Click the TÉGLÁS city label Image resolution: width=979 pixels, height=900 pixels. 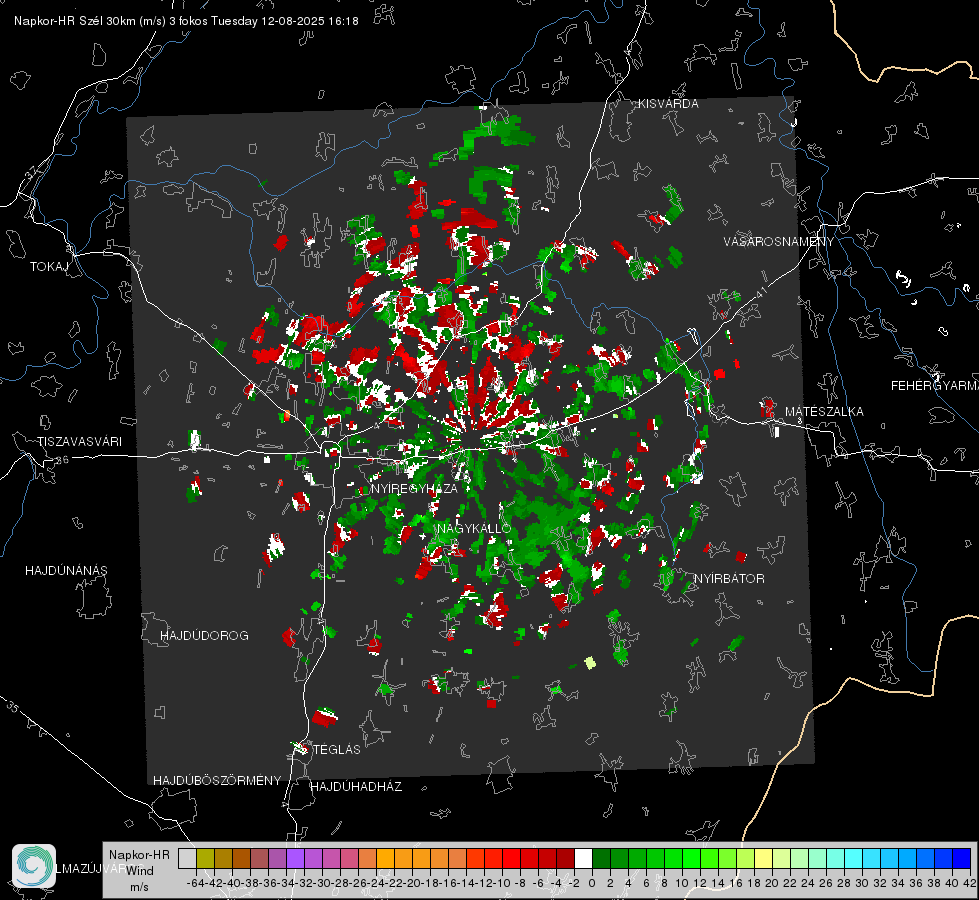(x=337, y=749)
